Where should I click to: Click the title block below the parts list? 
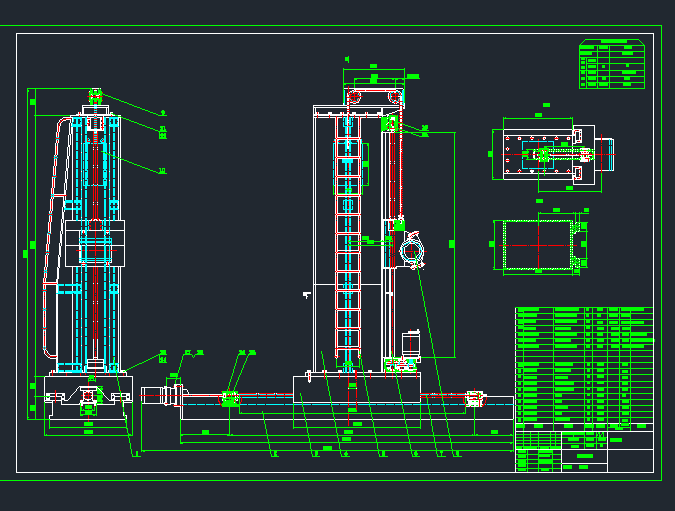583,447
